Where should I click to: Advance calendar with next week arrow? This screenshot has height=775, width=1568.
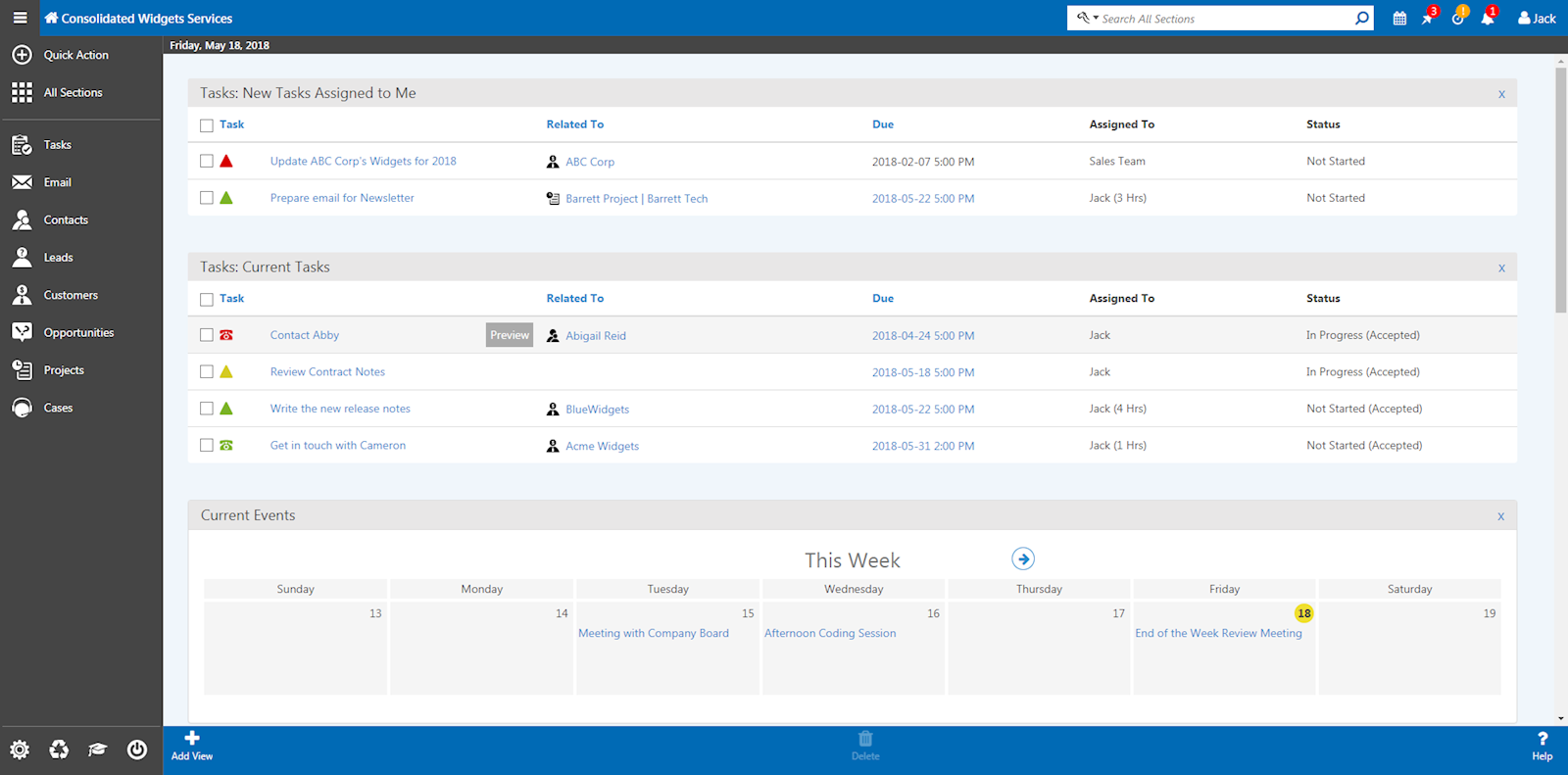point(1023,558)
